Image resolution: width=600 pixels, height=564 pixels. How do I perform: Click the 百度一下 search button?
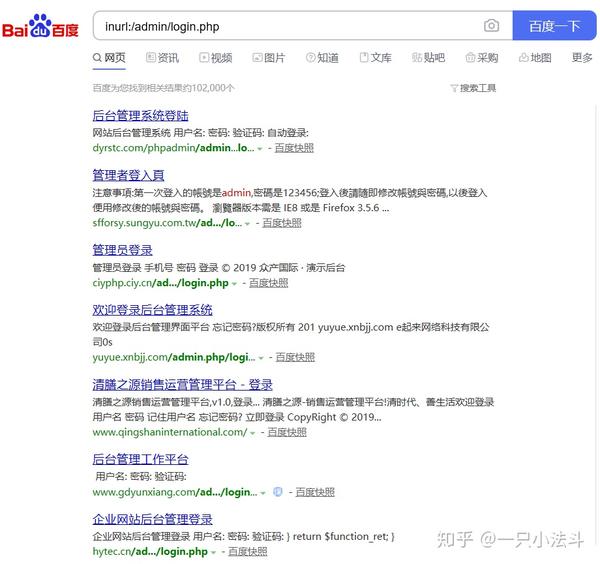point(554,26)
